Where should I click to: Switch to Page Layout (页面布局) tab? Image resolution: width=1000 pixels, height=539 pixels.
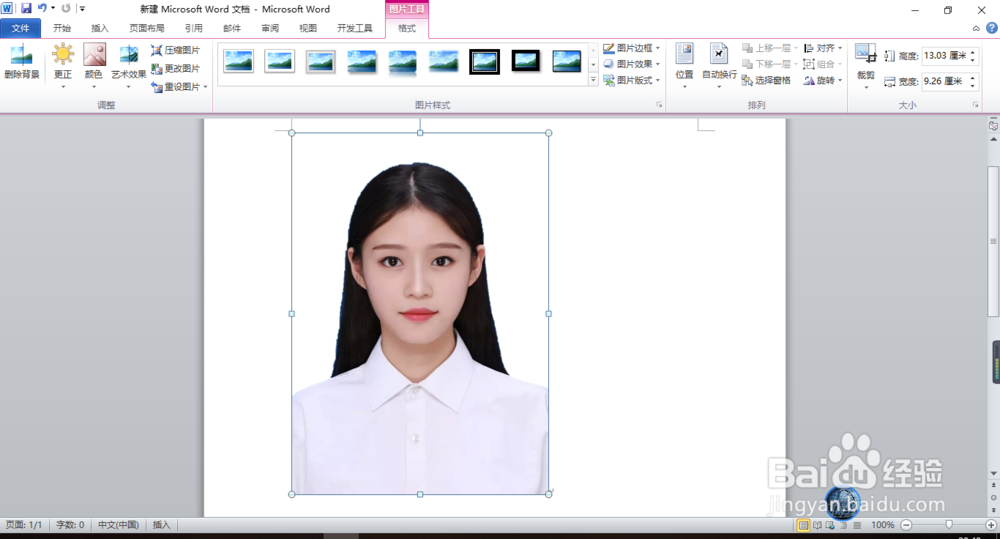(x=147, y=28)
